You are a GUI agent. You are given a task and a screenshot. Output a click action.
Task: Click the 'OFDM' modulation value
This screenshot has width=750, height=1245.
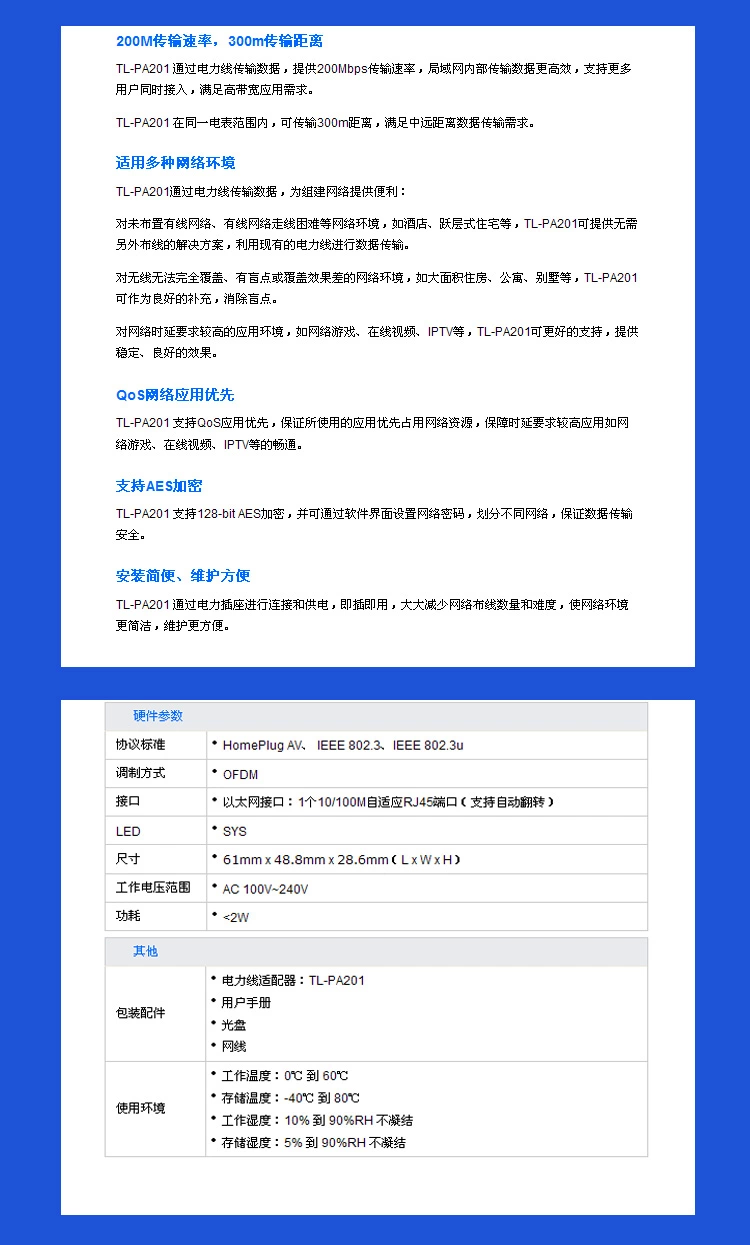tap(240, 774)
